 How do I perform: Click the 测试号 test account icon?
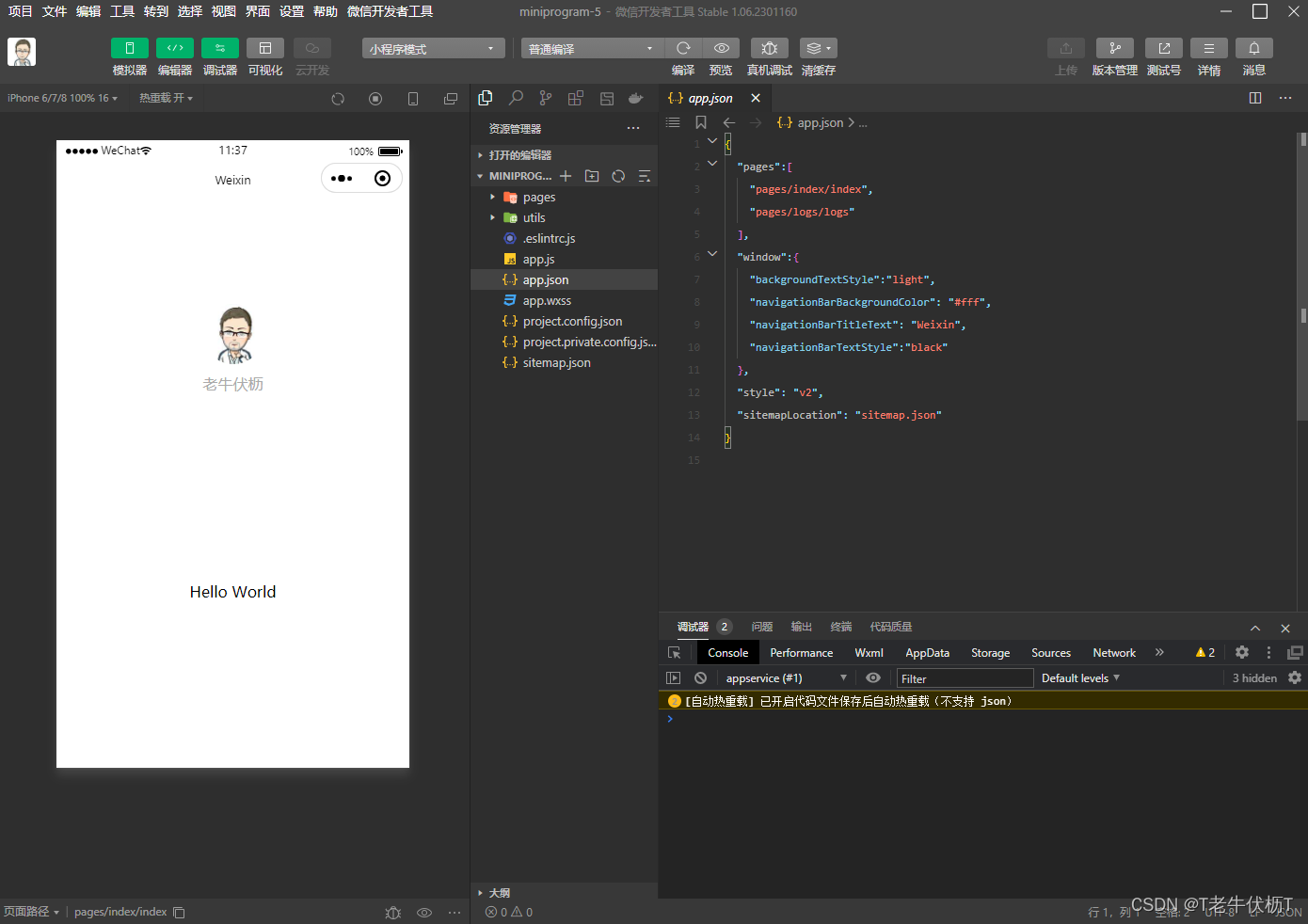click(x=1164, y=48)
